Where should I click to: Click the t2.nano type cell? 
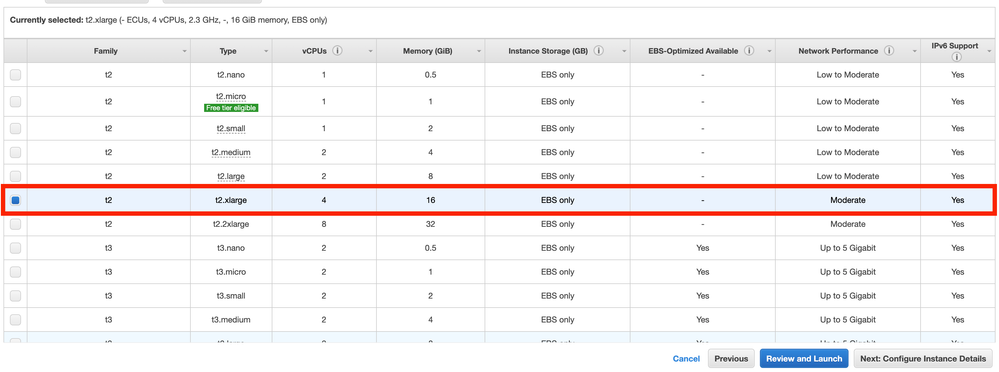coord(230,75)
